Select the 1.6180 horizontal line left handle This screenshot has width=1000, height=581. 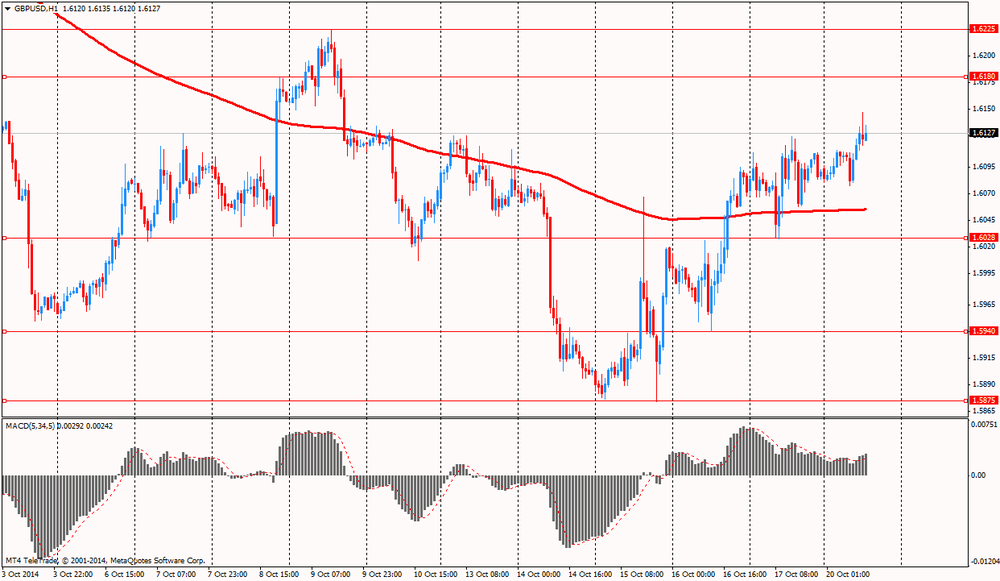[x=4, y=77]
